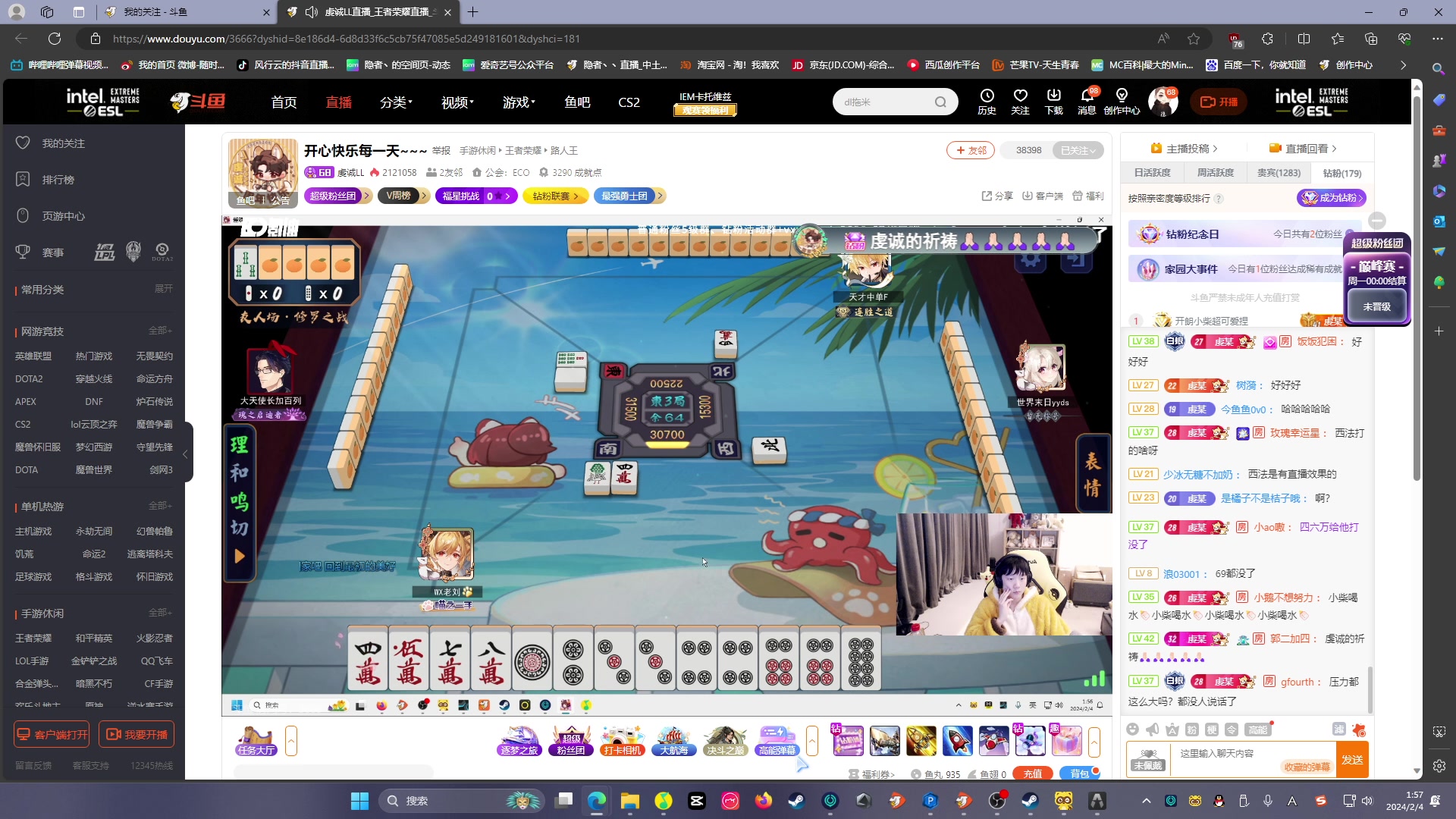
Task: Mute the audio on the playing tab
Action: pyautogui.click(x=311, y=12)
